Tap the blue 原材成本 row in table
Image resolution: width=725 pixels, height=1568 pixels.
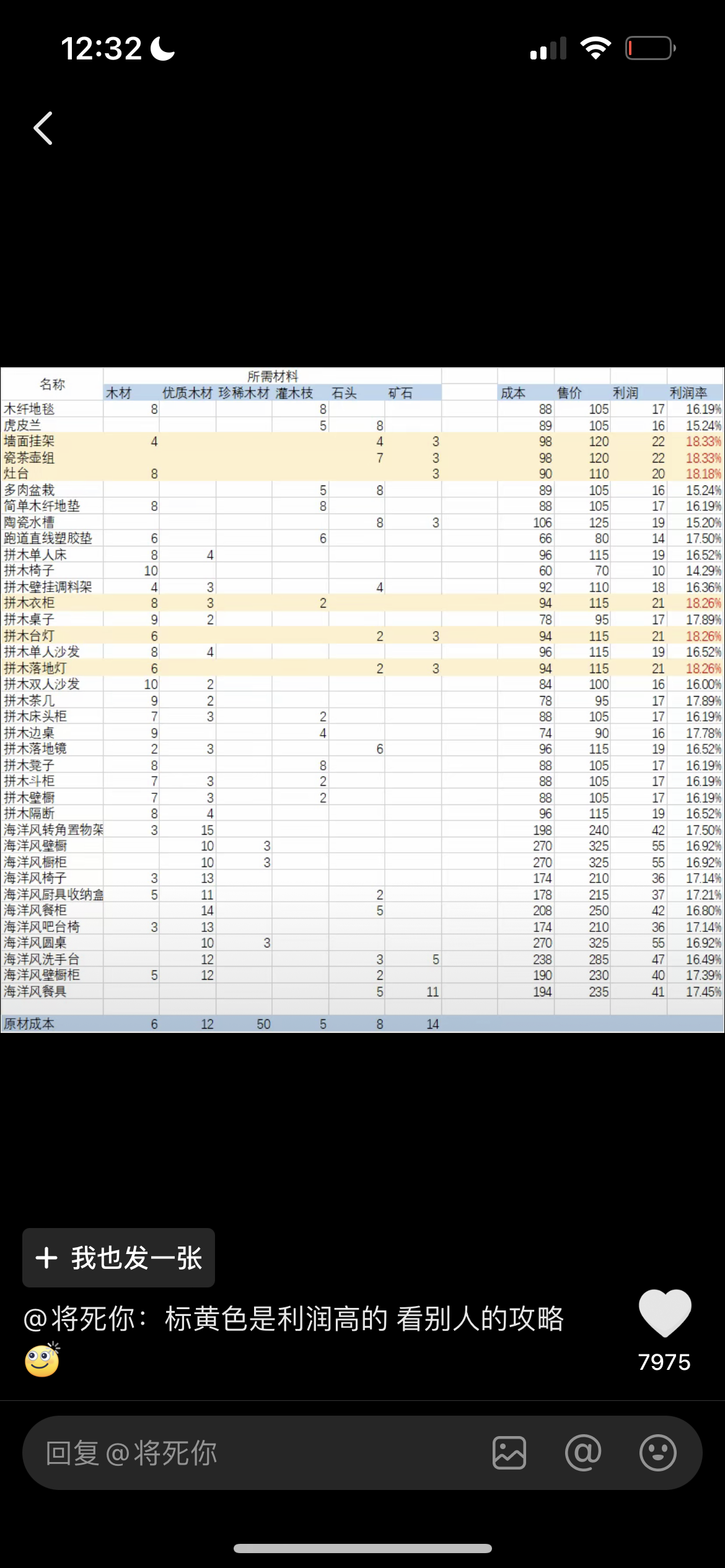click(x=362, y=1024)
